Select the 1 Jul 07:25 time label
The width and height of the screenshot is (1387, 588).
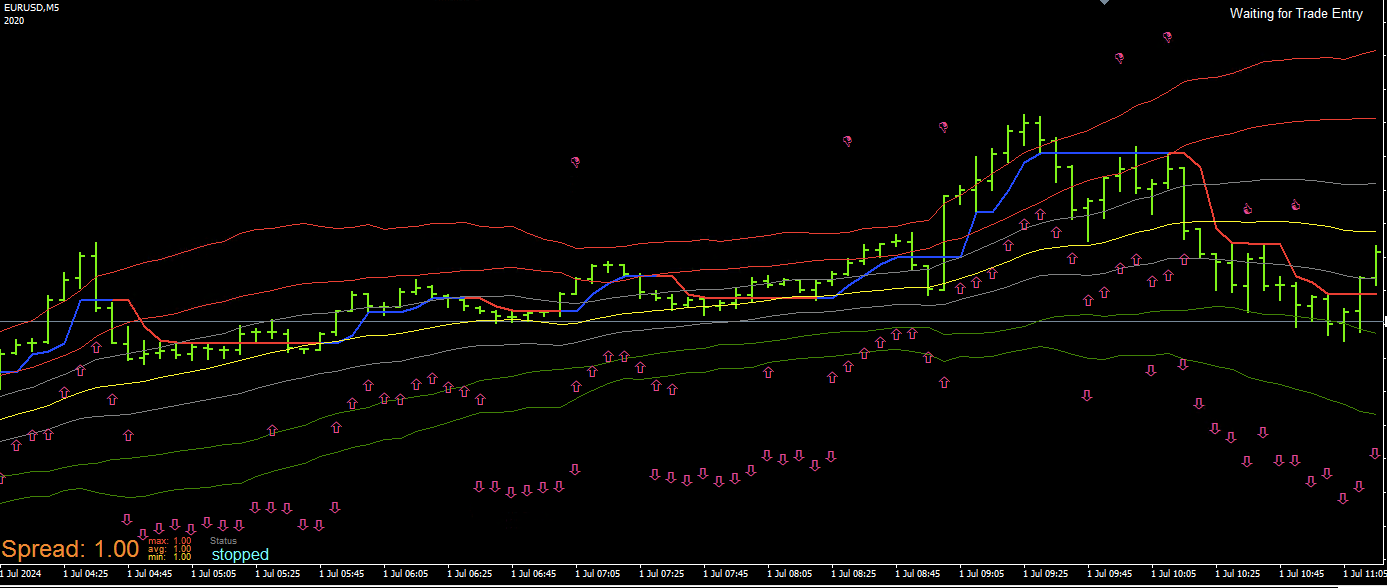(662, 575)
